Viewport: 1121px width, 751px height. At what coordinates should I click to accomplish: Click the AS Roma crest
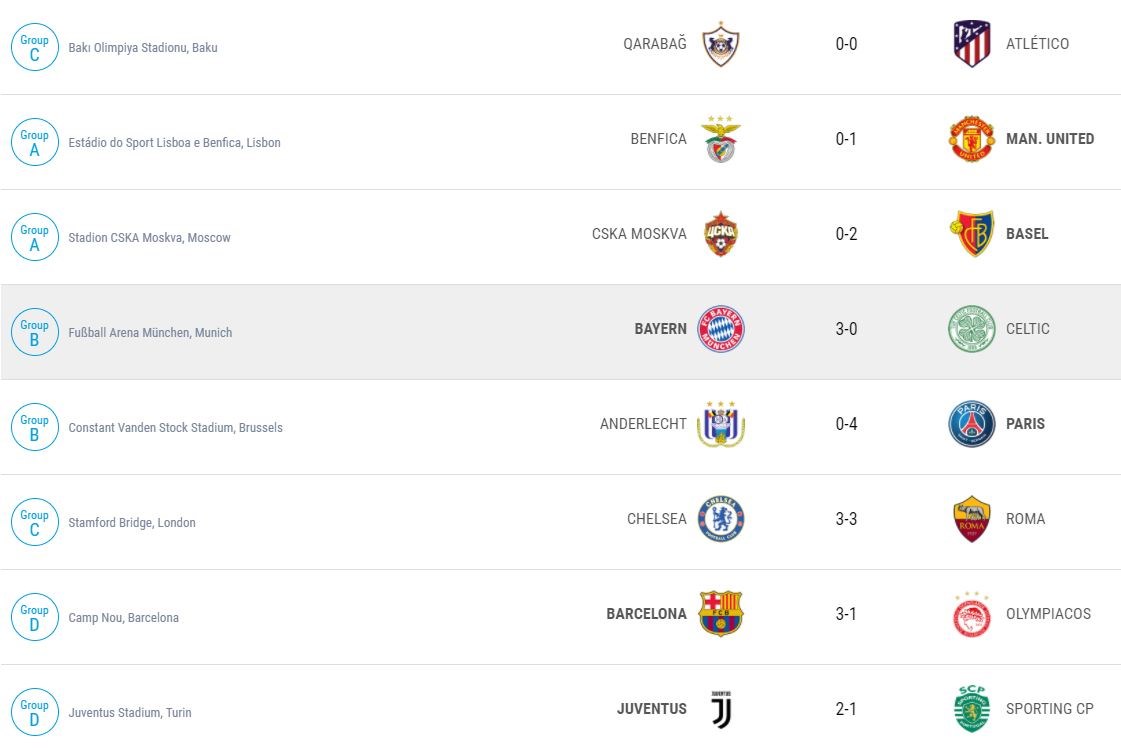coord(971,519)
